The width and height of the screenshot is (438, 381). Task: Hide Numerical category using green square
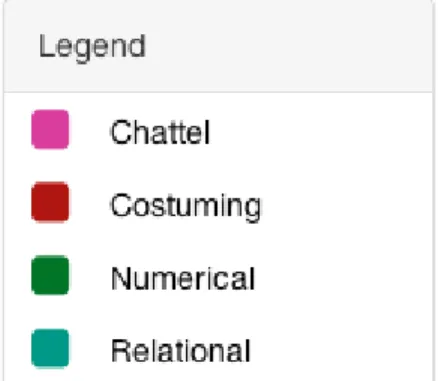[x=50, y=275]
